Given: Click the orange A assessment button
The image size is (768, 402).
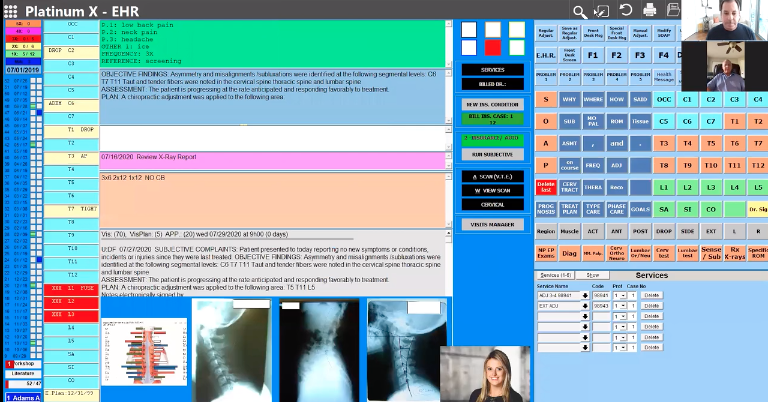Looking at the screenshot, I should pyautogui.click(x=546, y=143).
